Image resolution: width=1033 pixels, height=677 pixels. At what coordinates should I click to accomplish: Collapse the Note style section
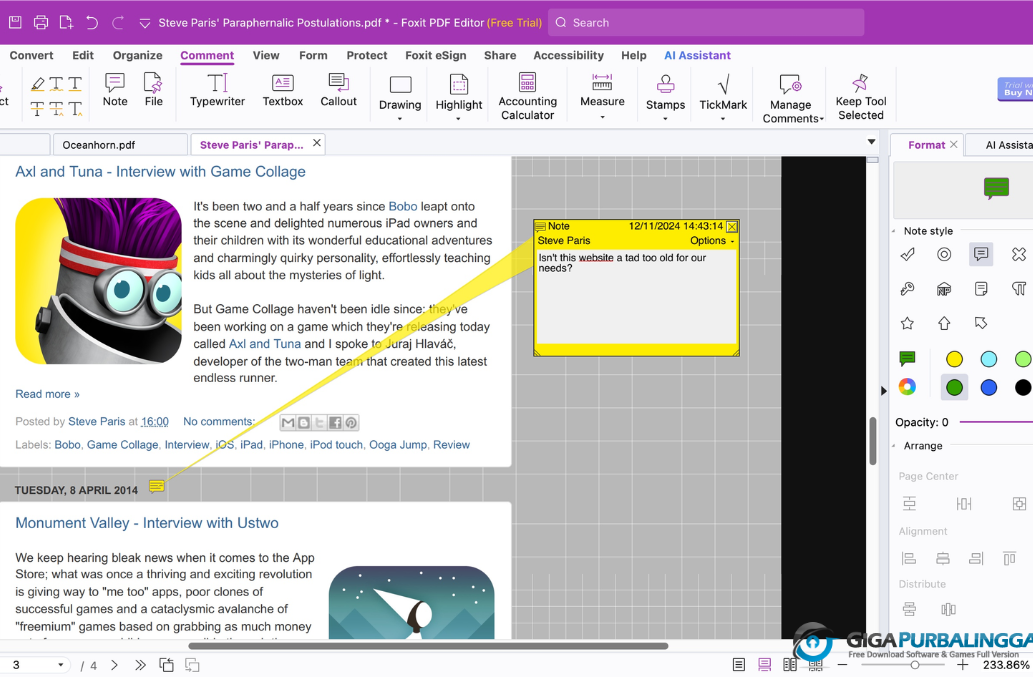(x=893, y=231)
